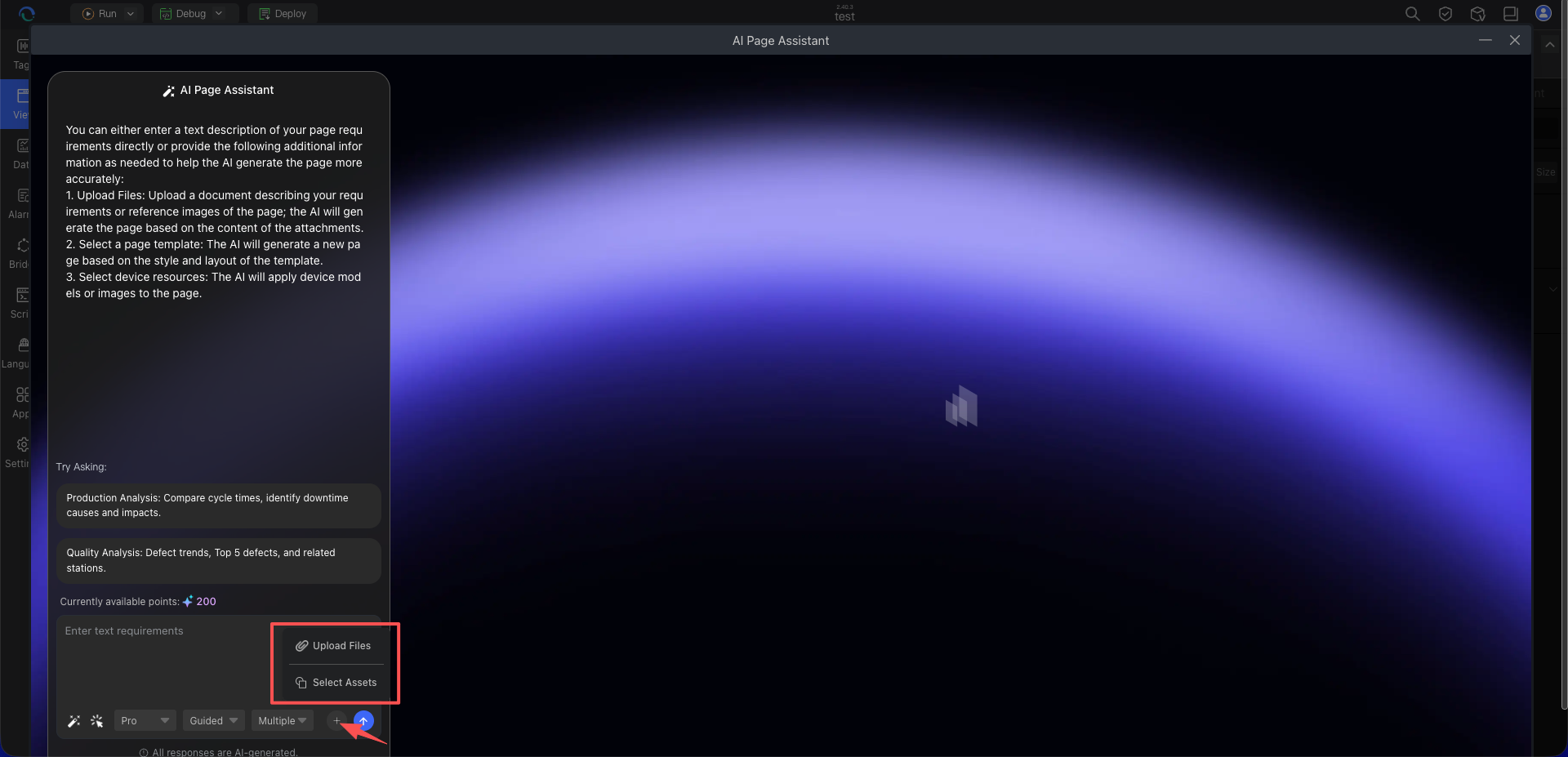
Task: Expand the Pro model dropdown
Action: point(145,721)
